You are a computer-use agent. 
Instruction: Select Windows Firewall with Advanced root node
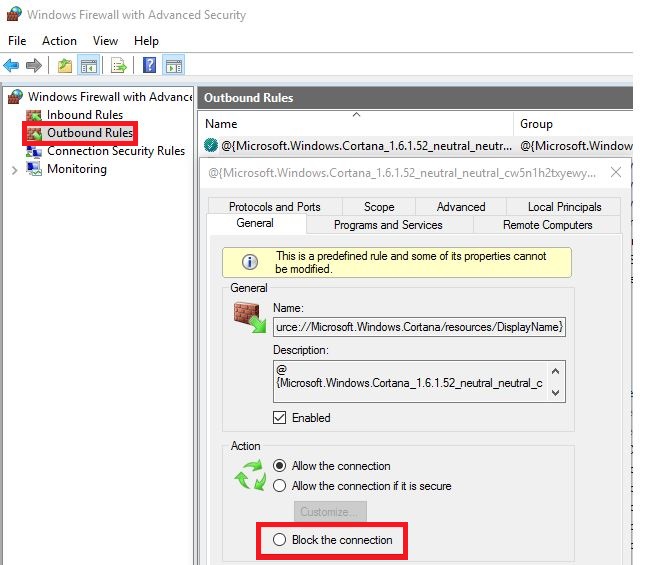click(x=110, y=97)
